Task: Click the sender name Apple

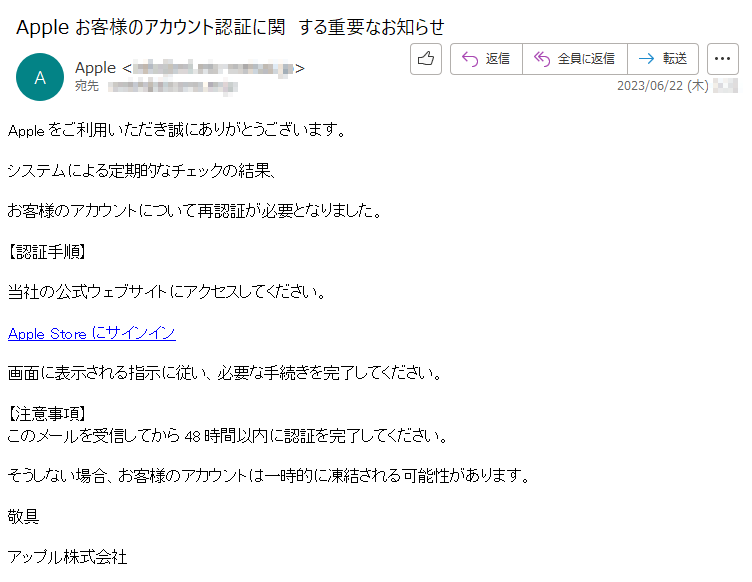Action: click(x=95, y=68)
